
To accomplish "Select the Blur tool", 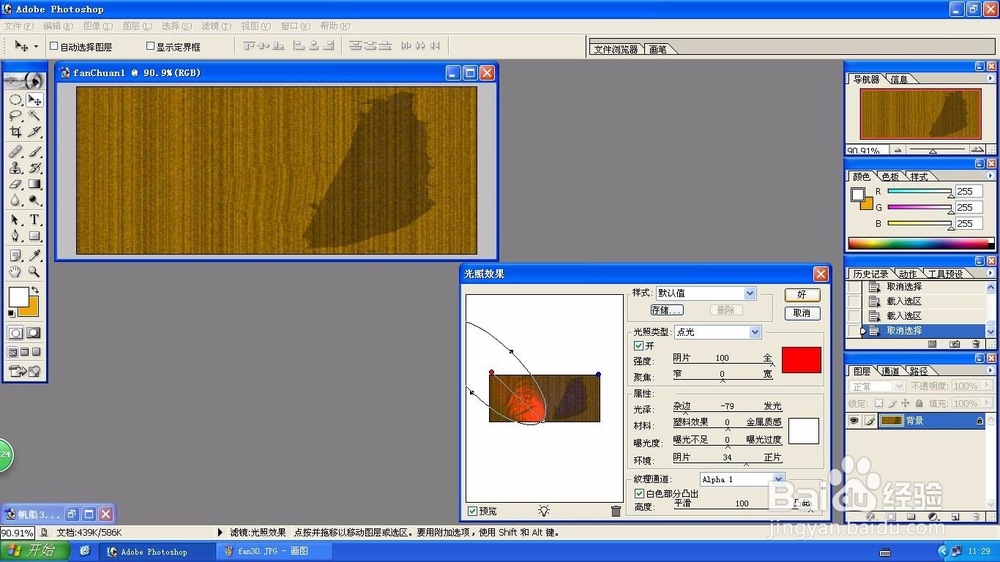I will pyautogui.click(x=15, y=200).
